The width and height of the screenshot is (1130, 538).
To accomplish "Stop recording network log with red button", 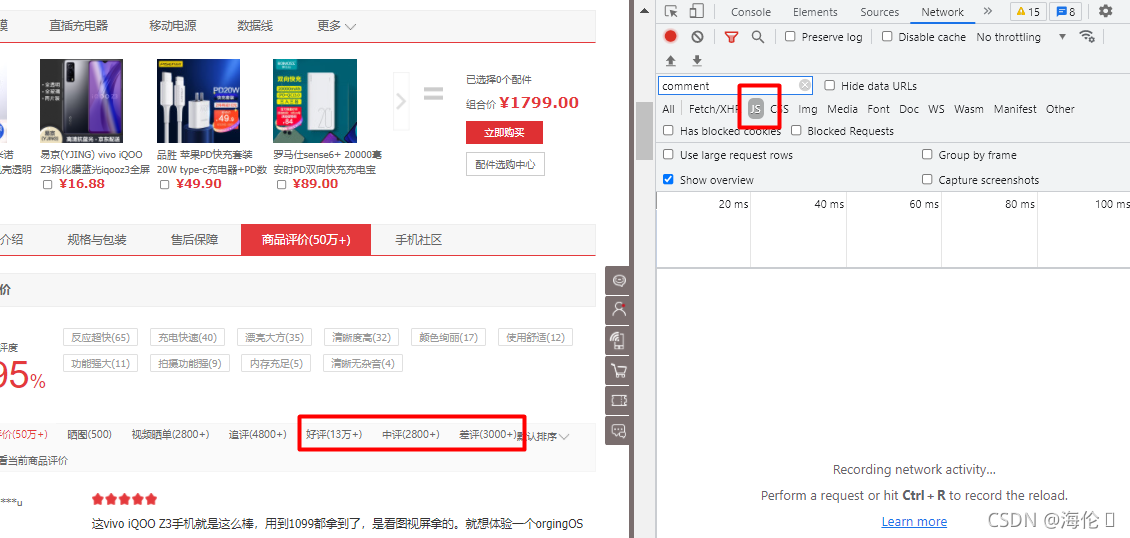I will click(671, 37).
